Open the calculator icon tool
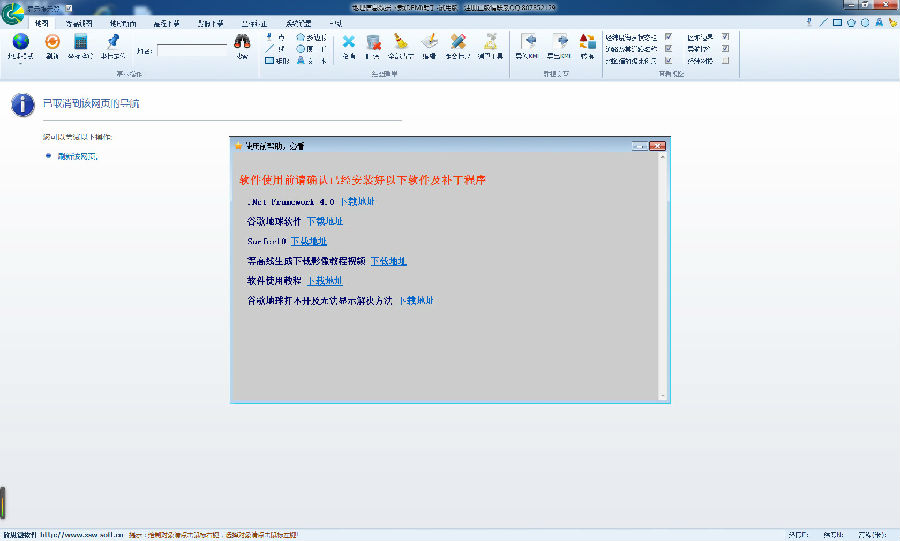900x541 pixels. point(81,41)
